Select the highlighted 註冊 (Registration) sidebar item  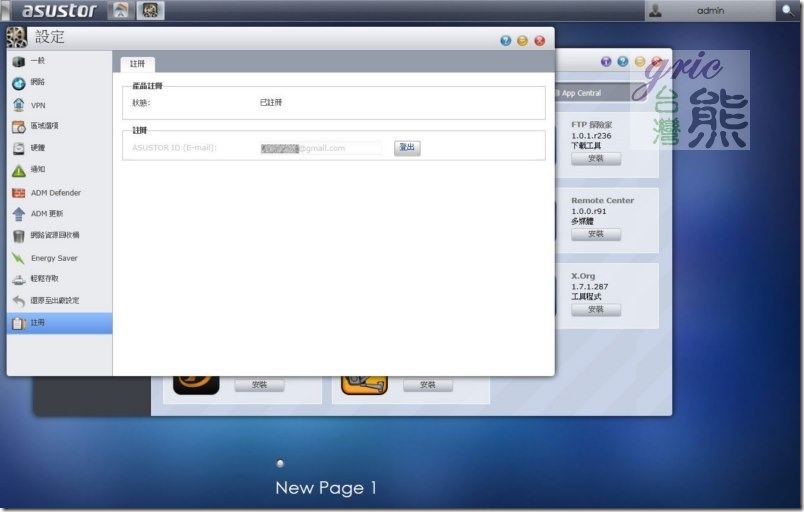(59, 323)
